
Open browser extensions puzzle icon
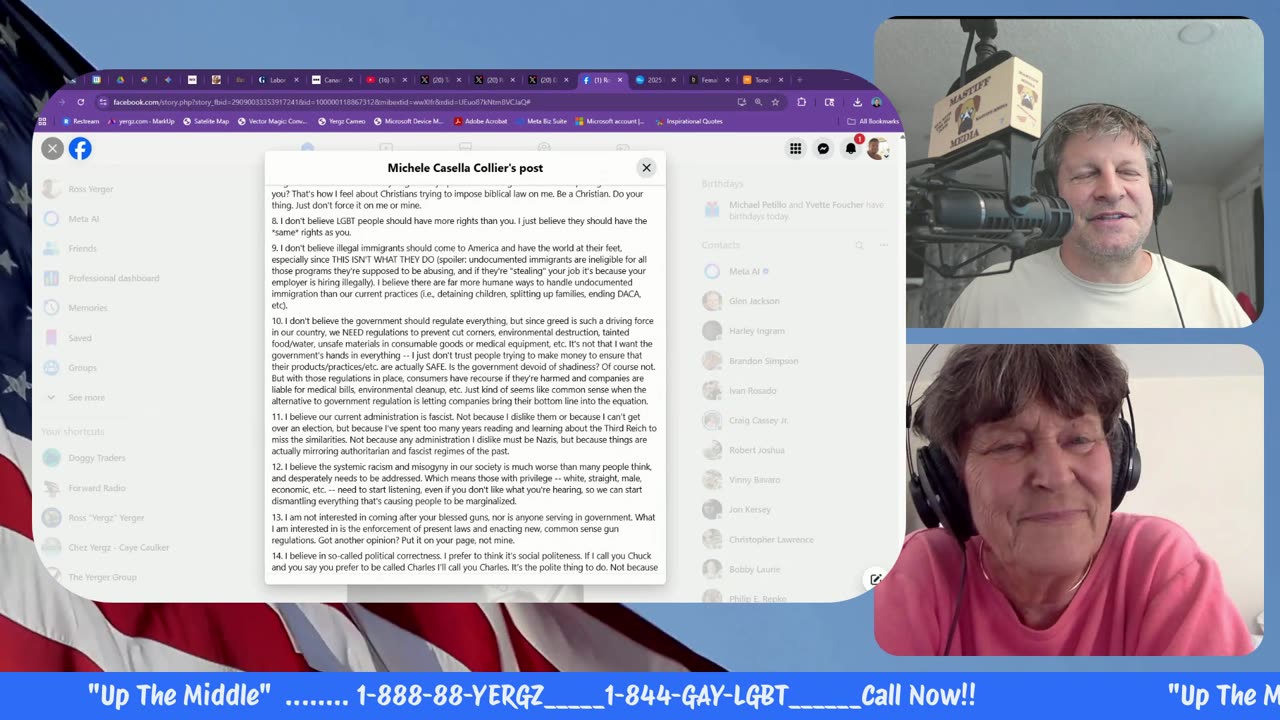click(x=801, y=102)
